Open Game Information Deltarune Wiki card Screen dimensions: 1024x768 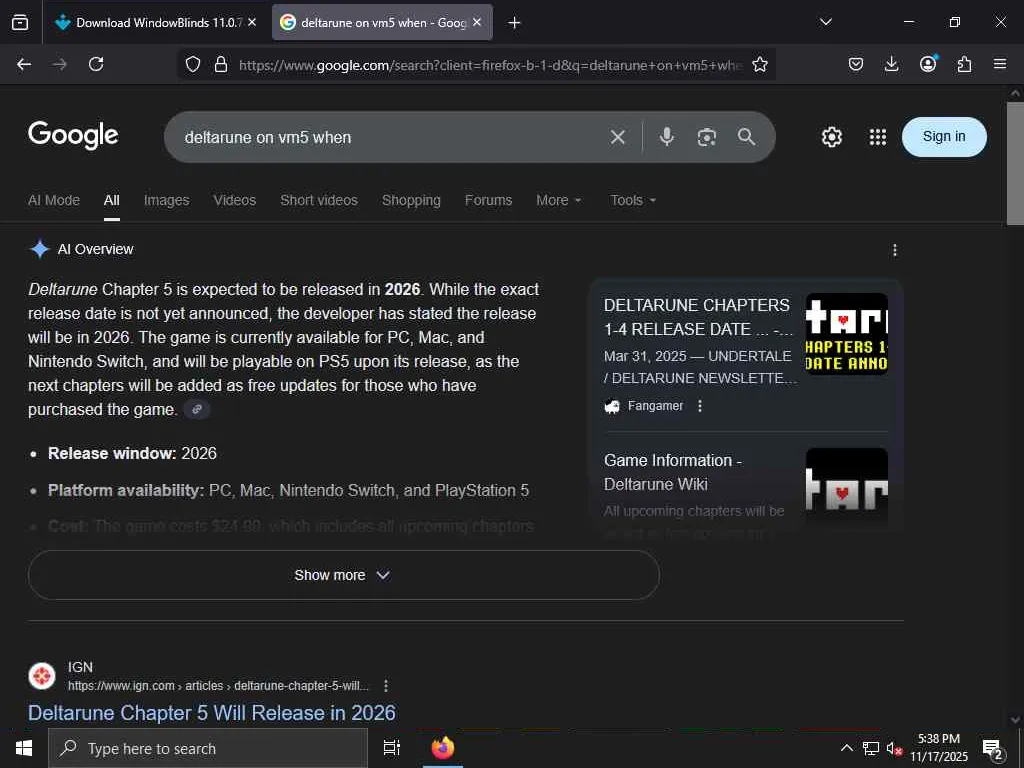point(673,472)
